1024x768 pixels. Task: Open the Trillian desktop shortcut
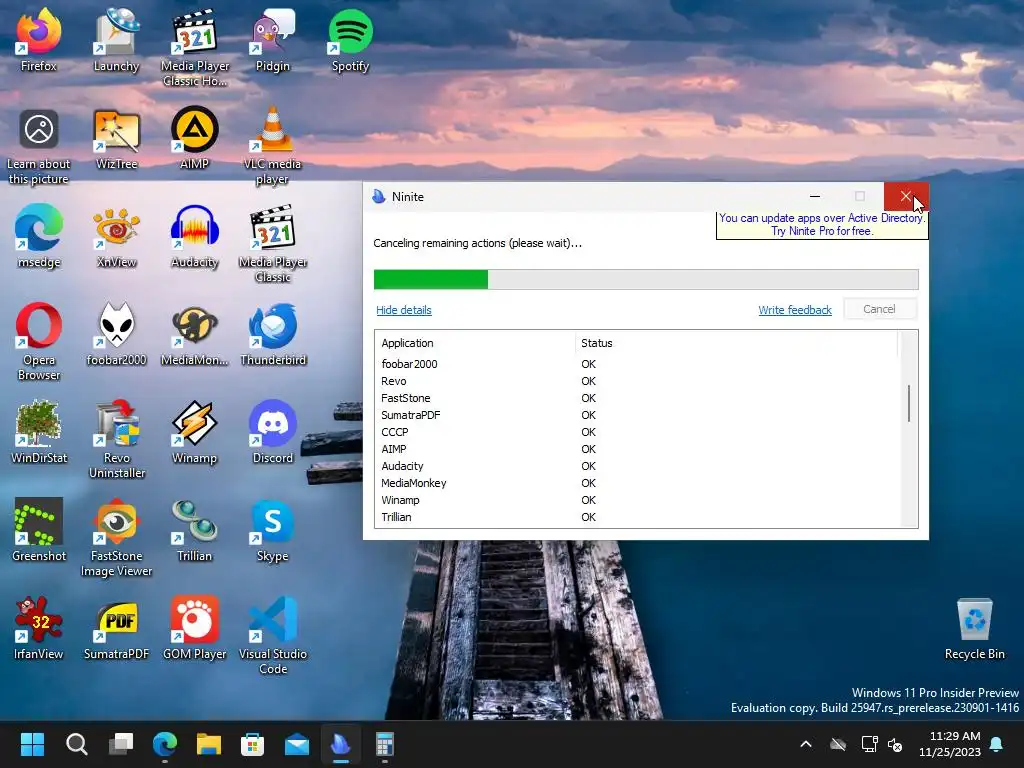click(x=195, y=530)
